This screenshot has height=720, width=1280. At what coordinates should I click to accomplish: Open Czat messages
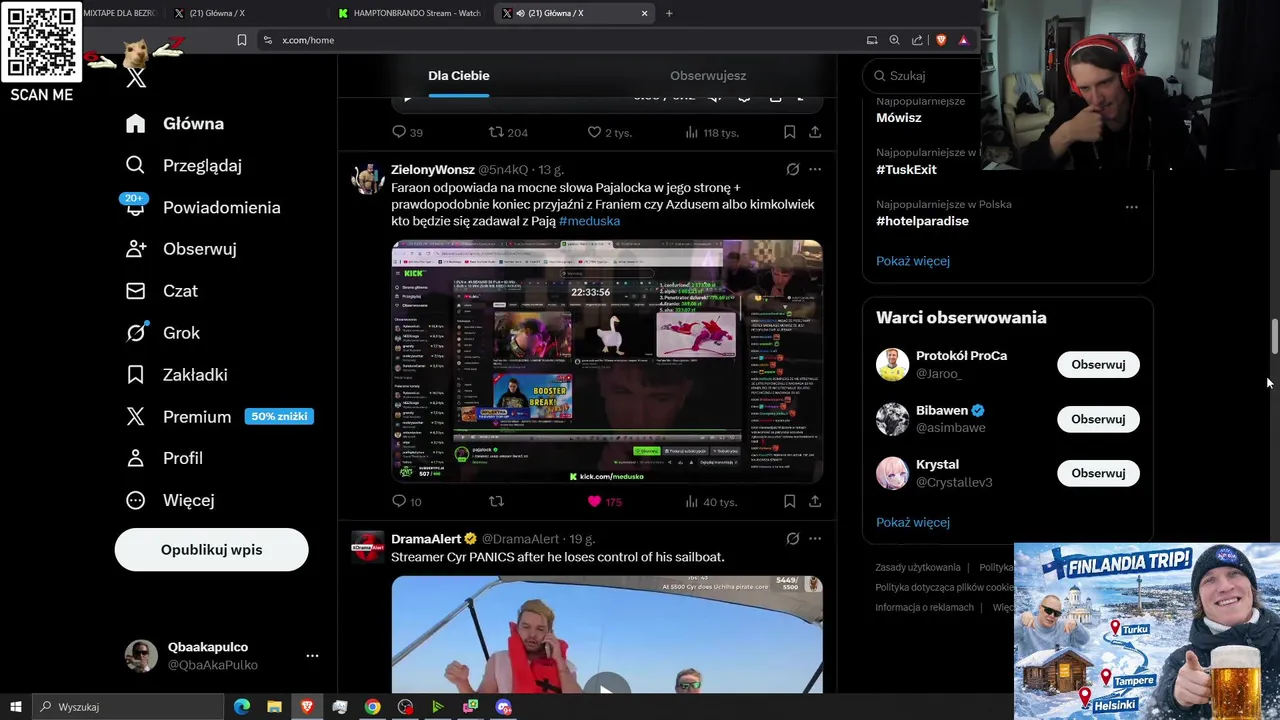(x=162, y=291)
